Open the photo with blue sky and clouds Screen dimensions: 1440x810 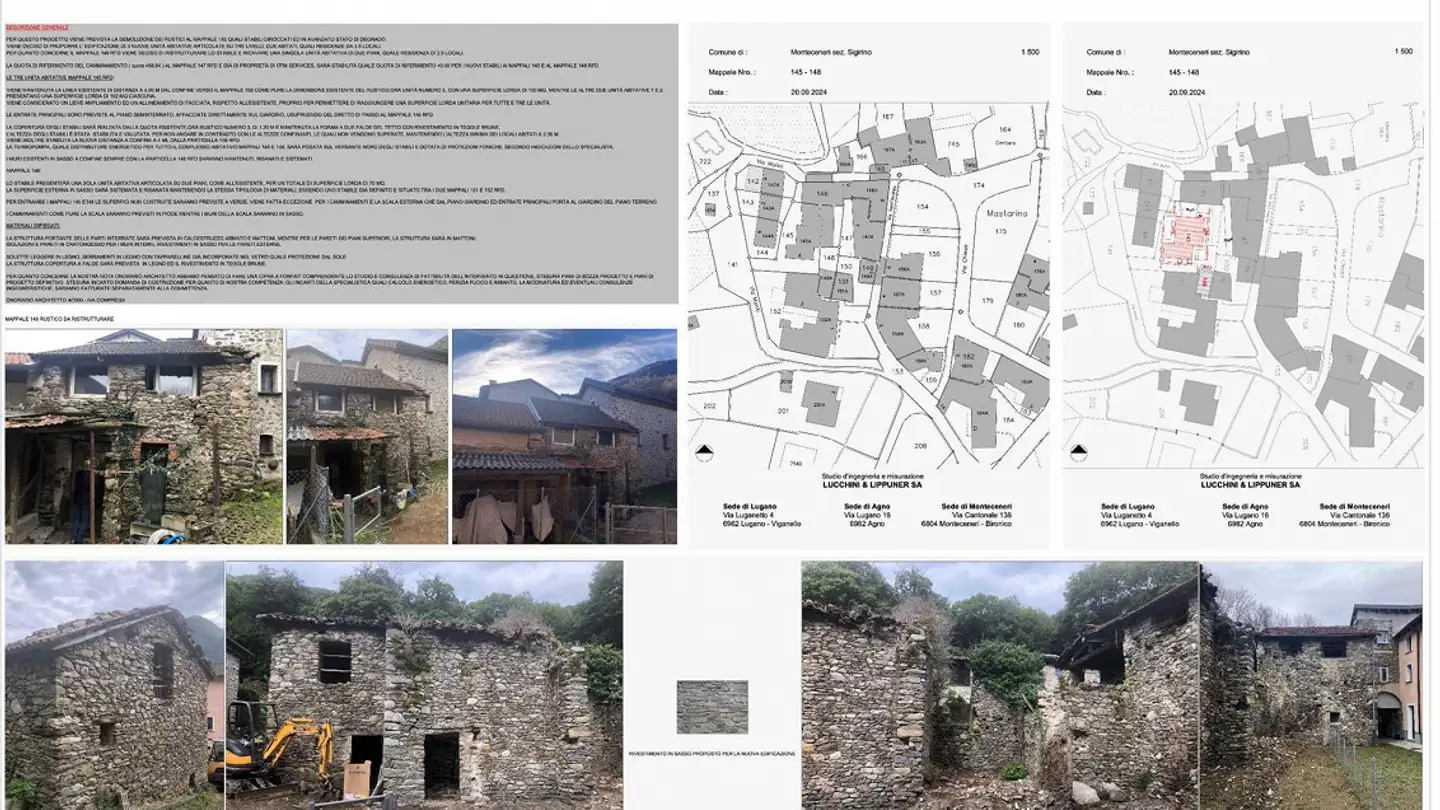(x=564, y=436)
